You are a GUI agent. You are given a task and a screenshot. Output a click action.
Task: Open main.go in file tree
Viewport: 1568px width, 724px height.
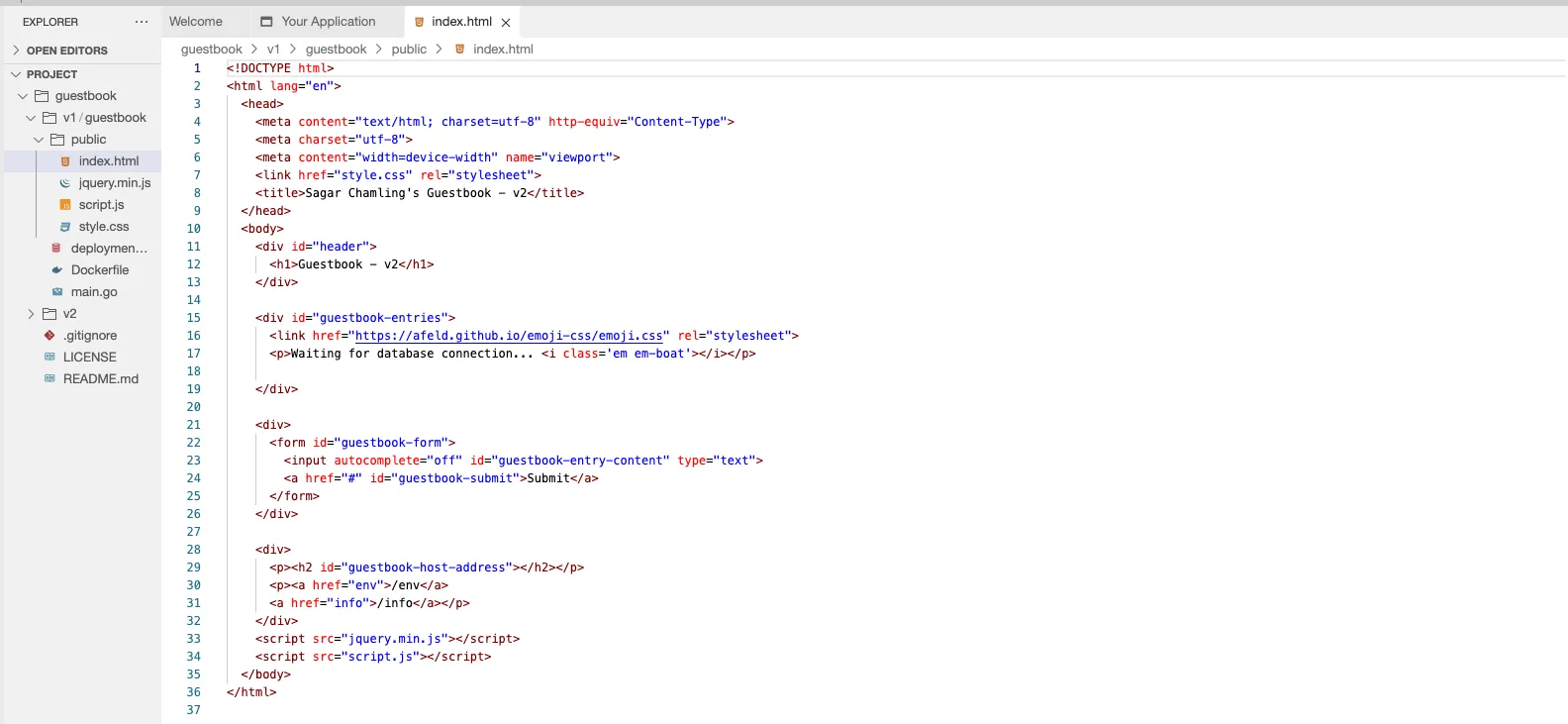coord(94,292)
